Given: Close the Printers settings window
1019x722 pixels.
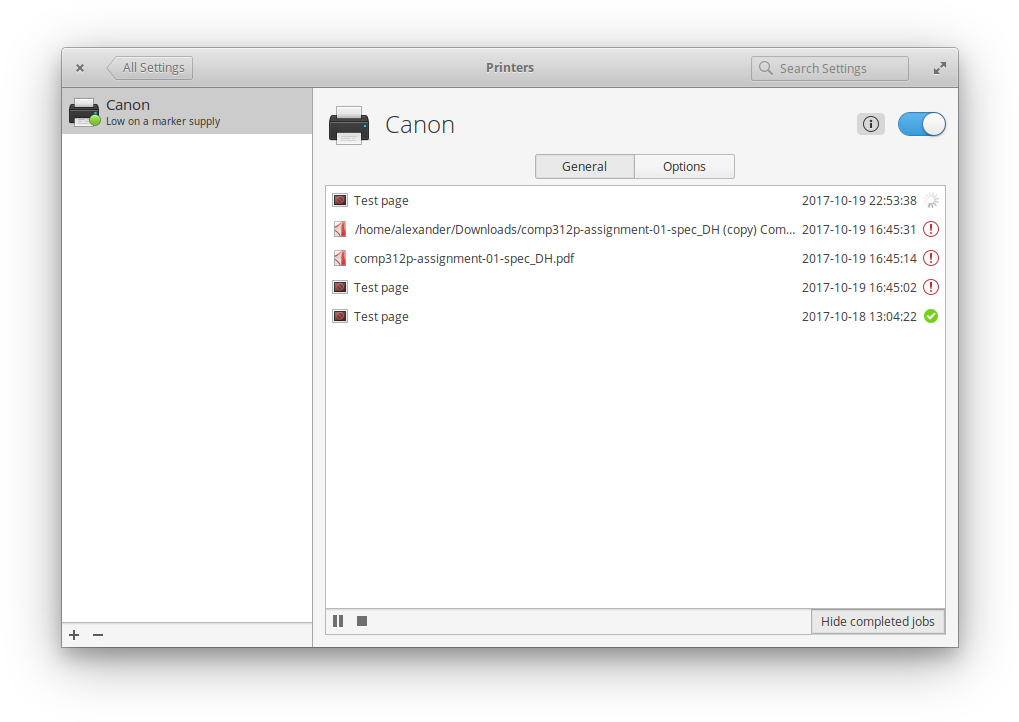Looking at the screenshot, I should coord(79,68).
